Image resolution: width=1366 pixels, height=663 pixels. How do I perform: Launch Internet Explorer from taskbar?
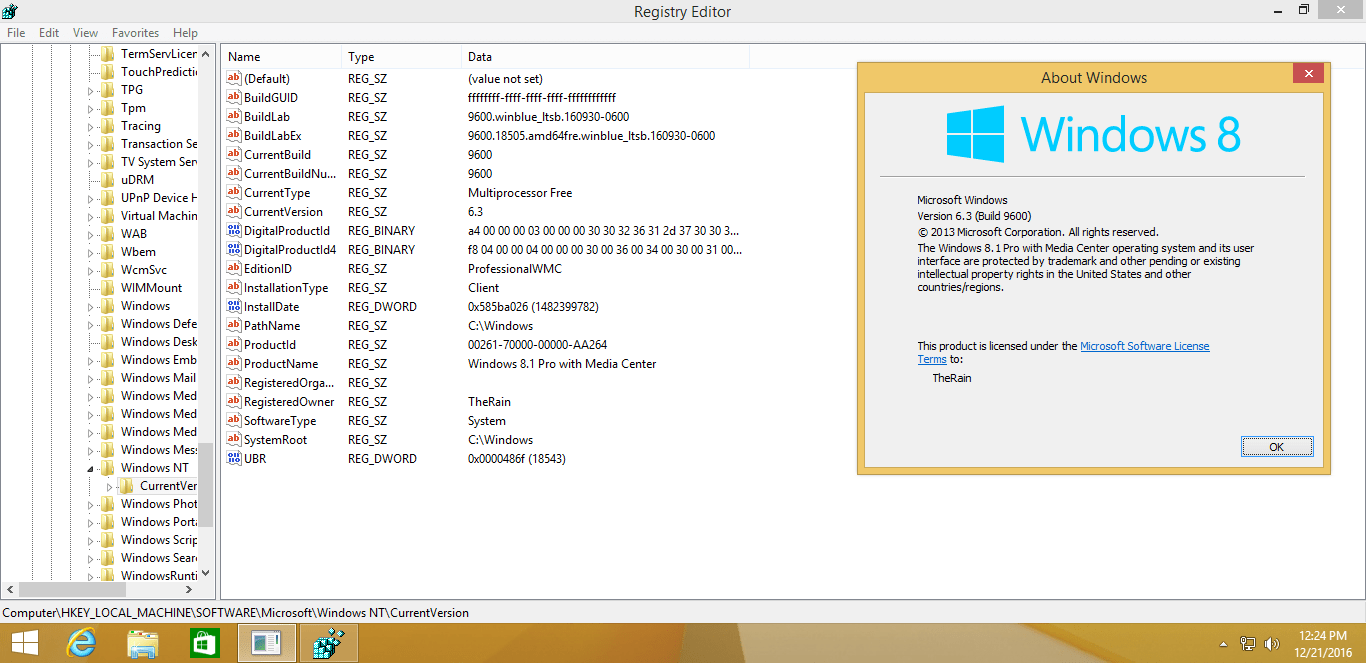coord(81,643)
